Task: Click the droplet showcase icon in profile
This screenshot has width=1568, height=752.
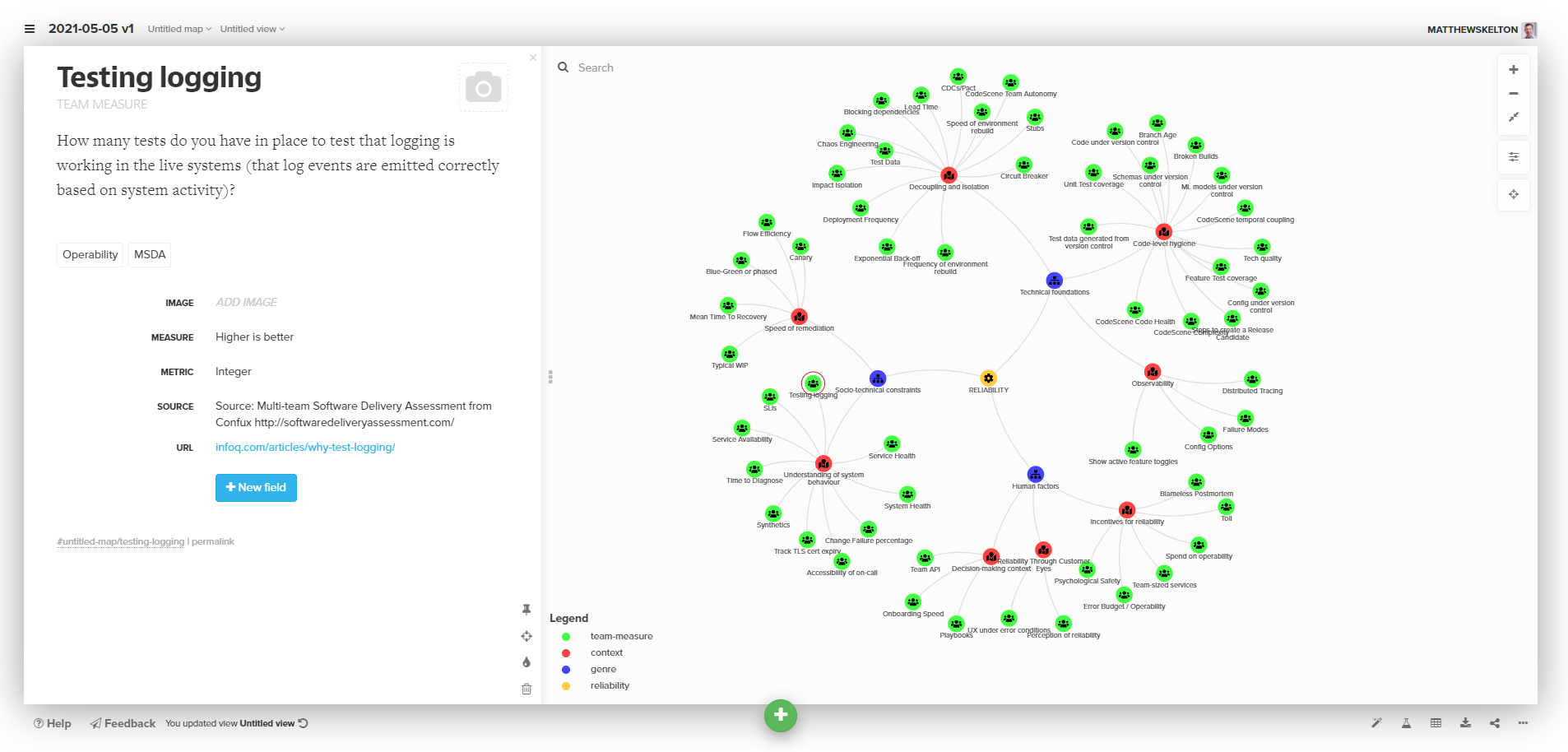Action: click(527, 662)
